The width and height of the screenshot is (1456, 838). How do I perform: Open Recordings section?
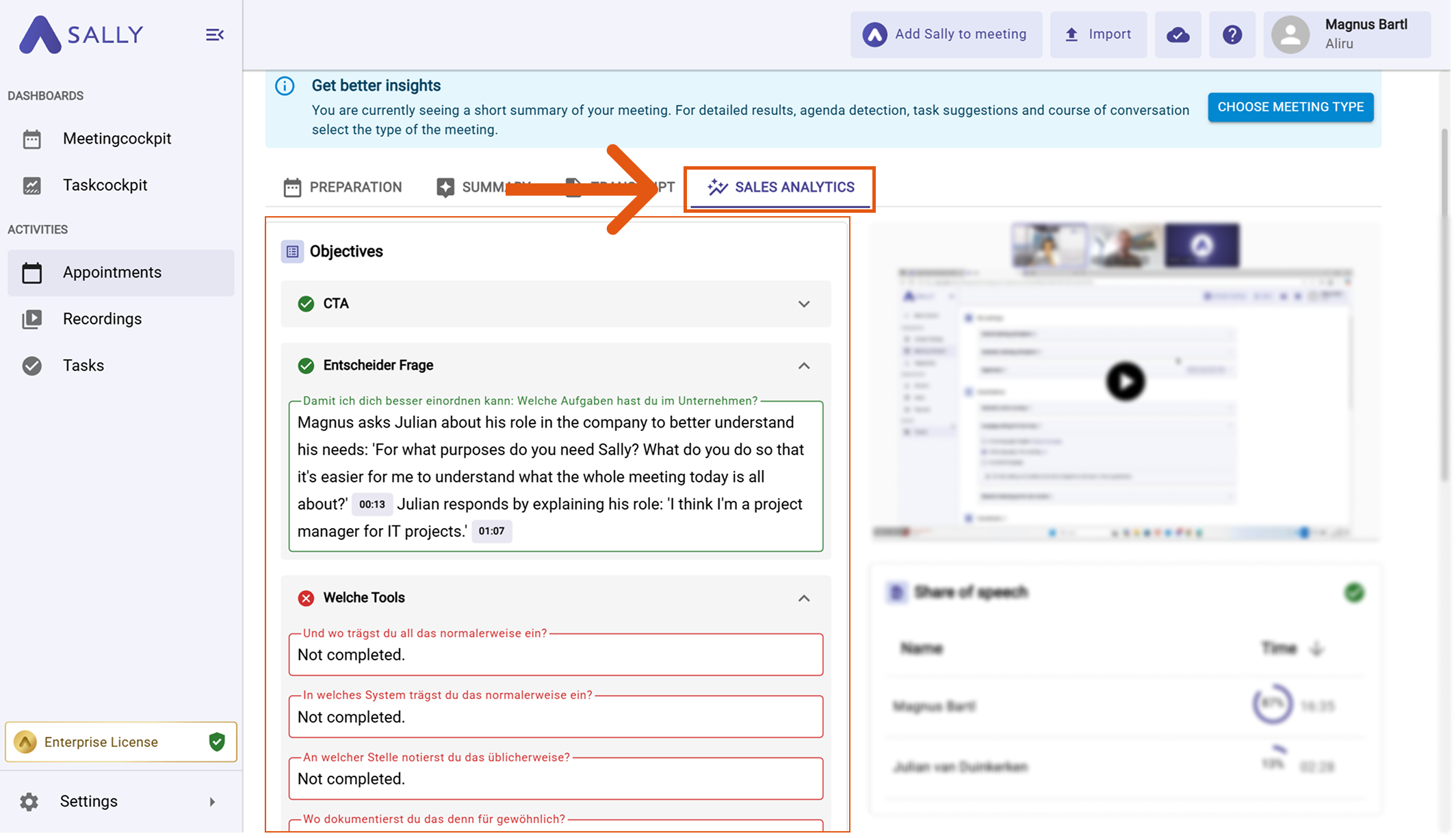(121, 319)
